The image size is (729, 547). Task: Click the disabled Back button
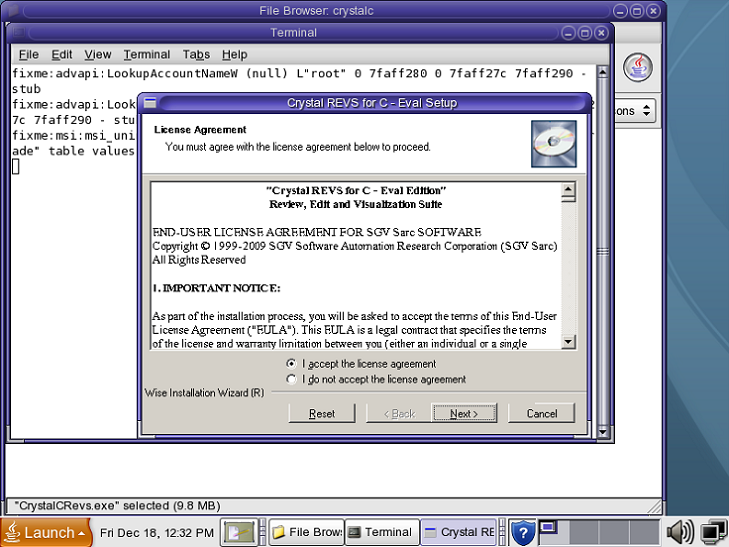(399, 413)
